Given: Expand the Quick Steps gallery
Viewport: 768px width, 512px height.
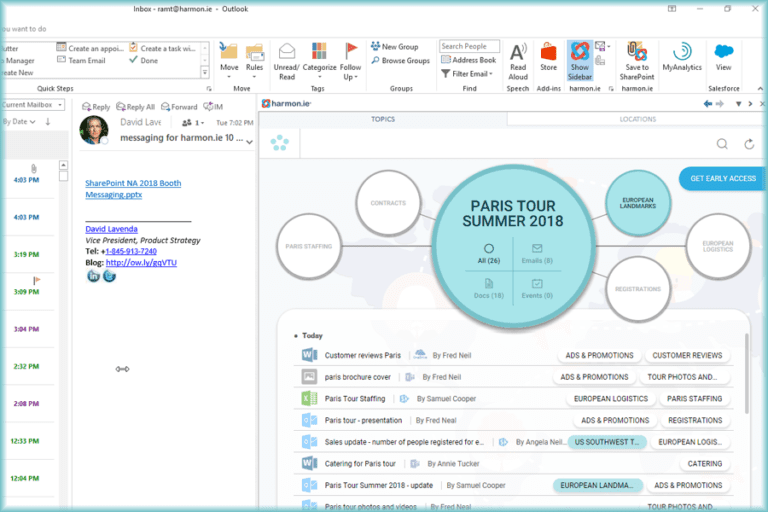Looking at the screenshot, I should [205, 73].
